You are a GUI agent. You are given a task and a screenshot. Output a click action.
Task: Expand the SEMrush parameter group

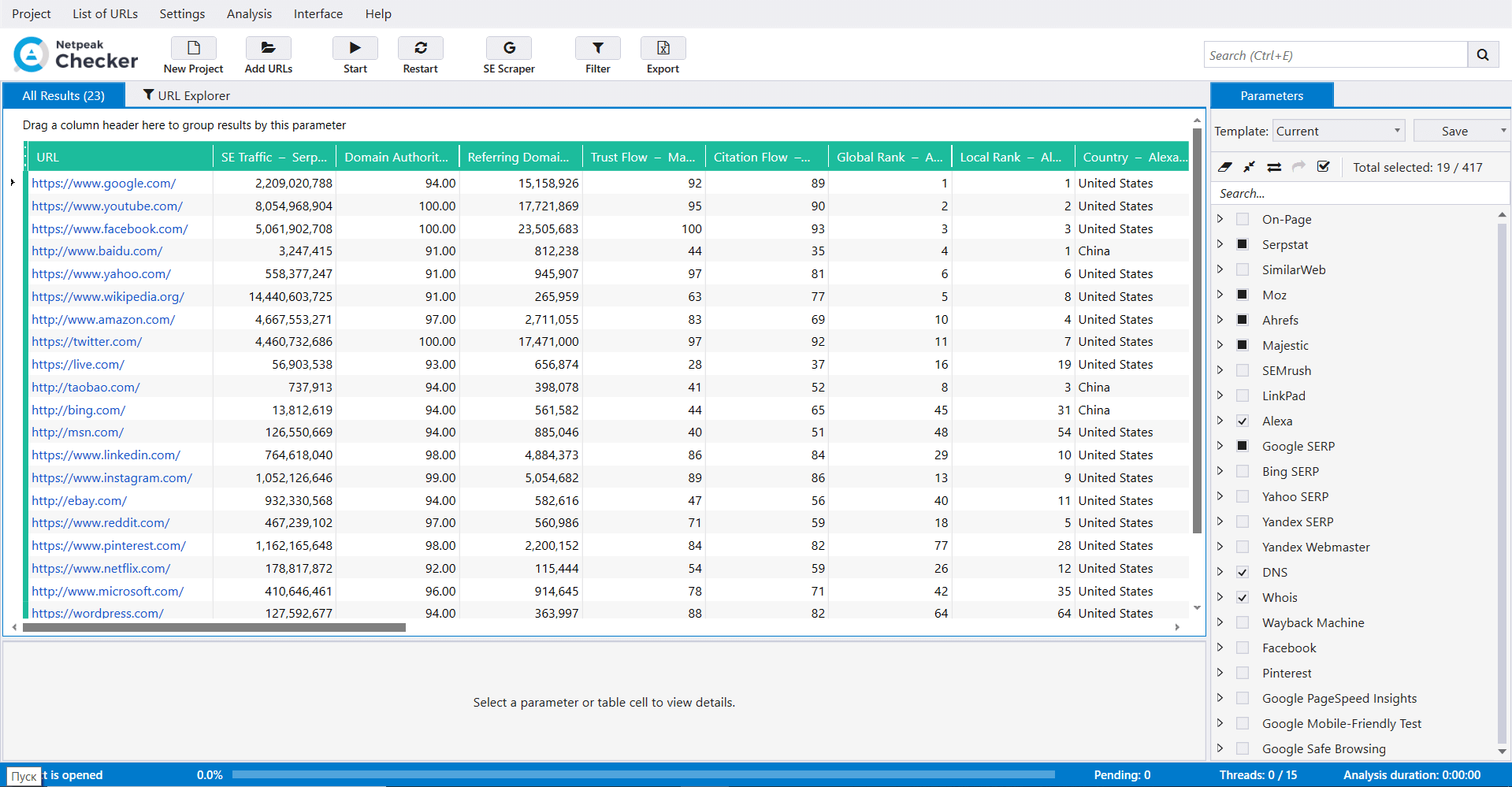(x=1220, y=369)
